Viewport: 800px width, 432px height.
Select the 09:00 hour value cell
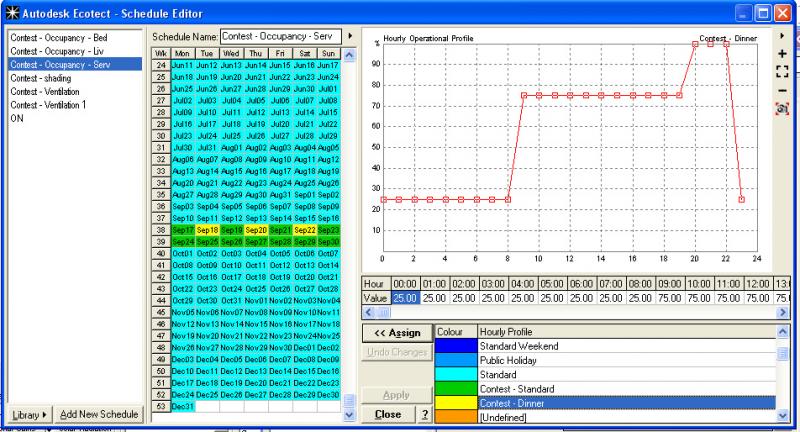[x=669, y=298]
